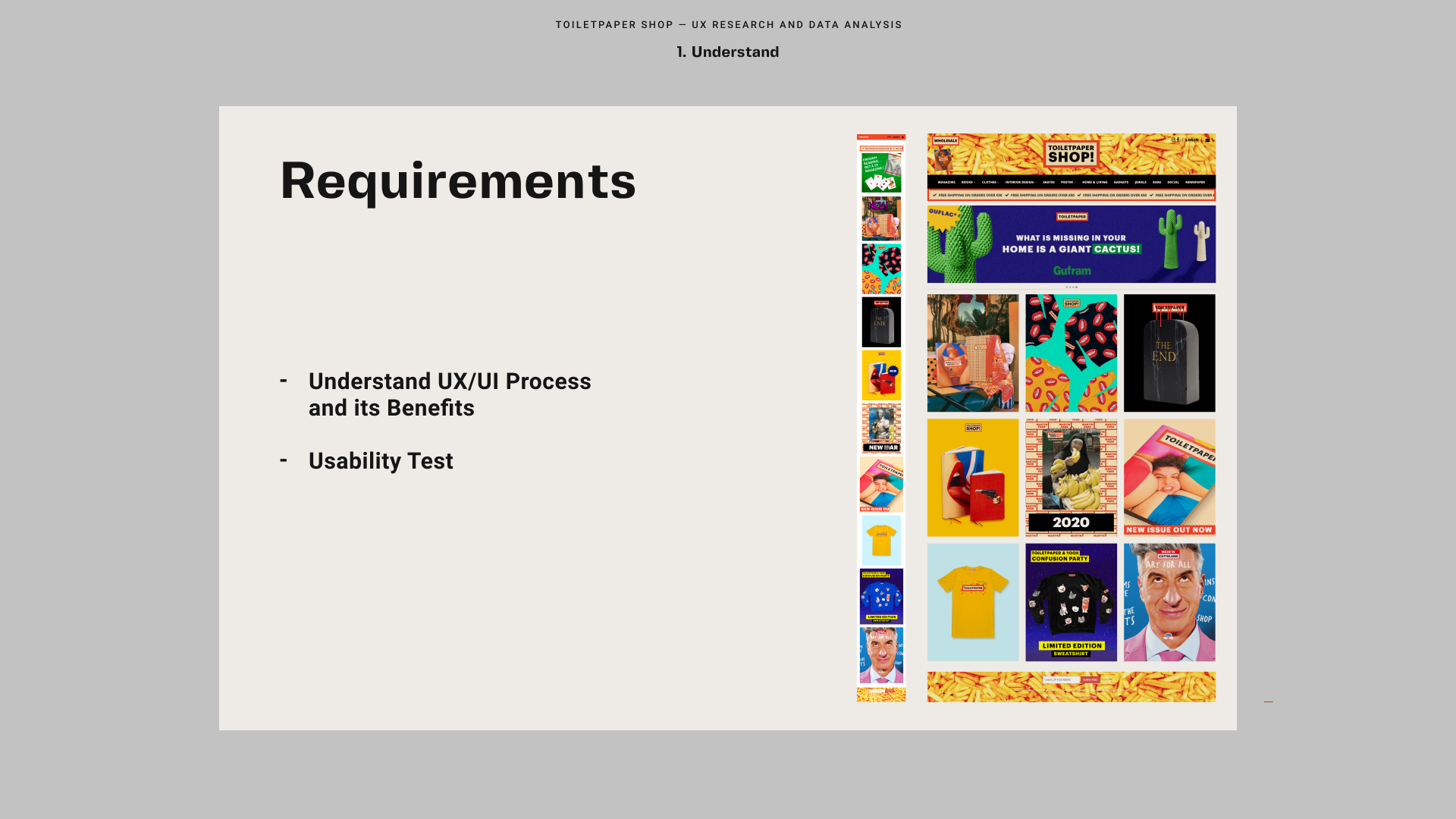Click the Toiletpaper Shop! logo
This screenshot has width=1456, height=819.
pyautogui.click(x=1072, y=154)
